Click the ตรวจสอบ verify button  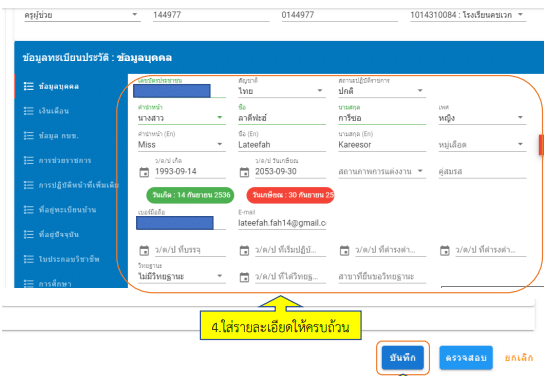point(466,358)
